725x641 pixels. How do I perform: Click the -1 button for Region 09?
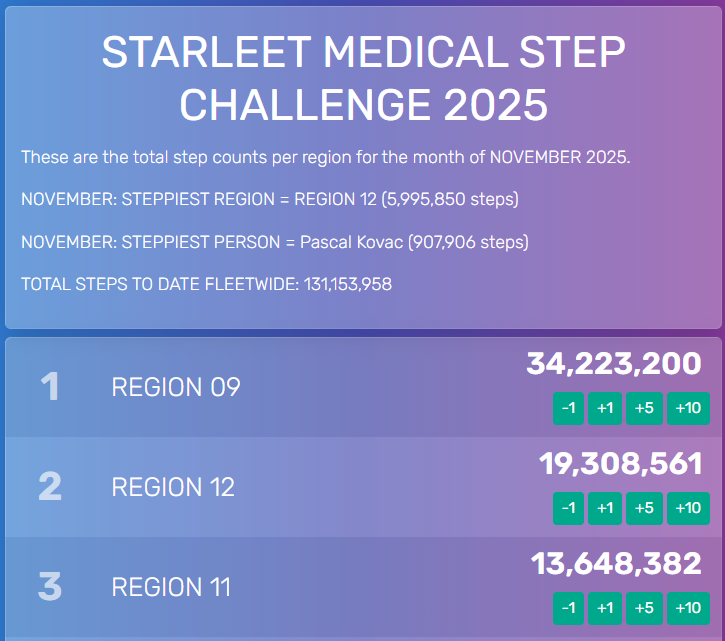coord(569,408)
